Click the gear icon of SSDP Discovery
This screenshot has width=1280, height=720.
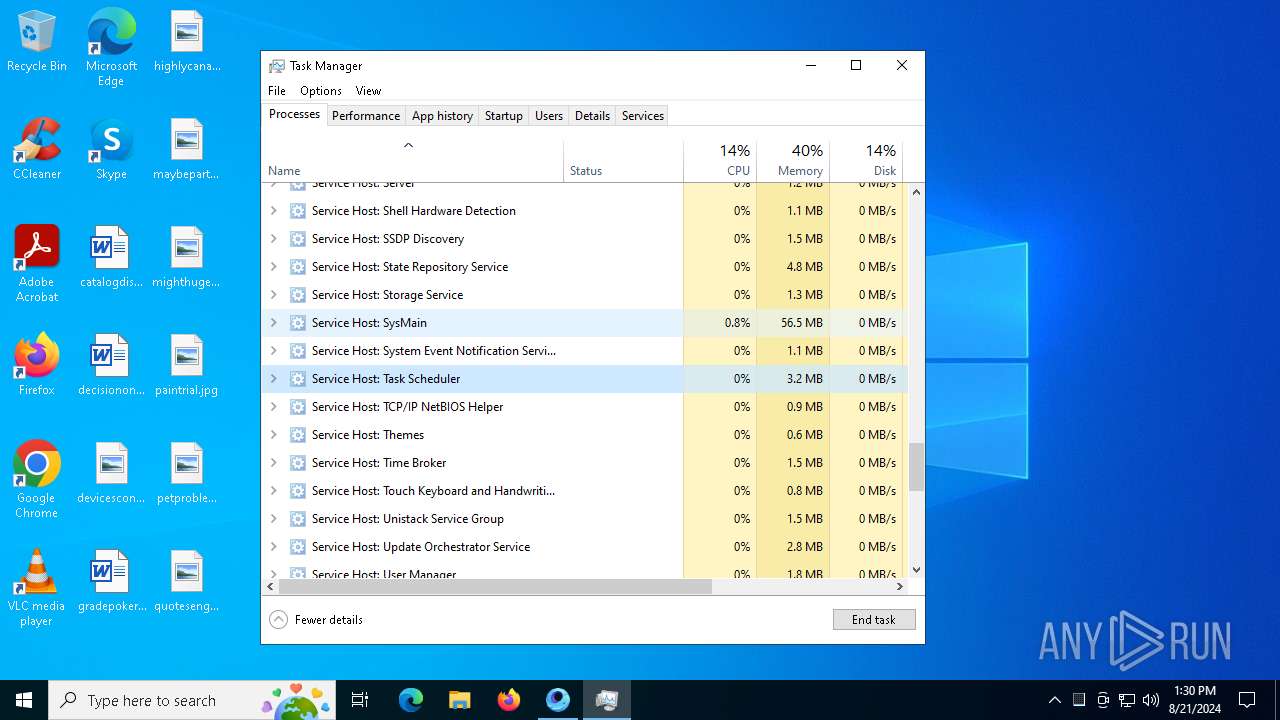pos(297,239)
